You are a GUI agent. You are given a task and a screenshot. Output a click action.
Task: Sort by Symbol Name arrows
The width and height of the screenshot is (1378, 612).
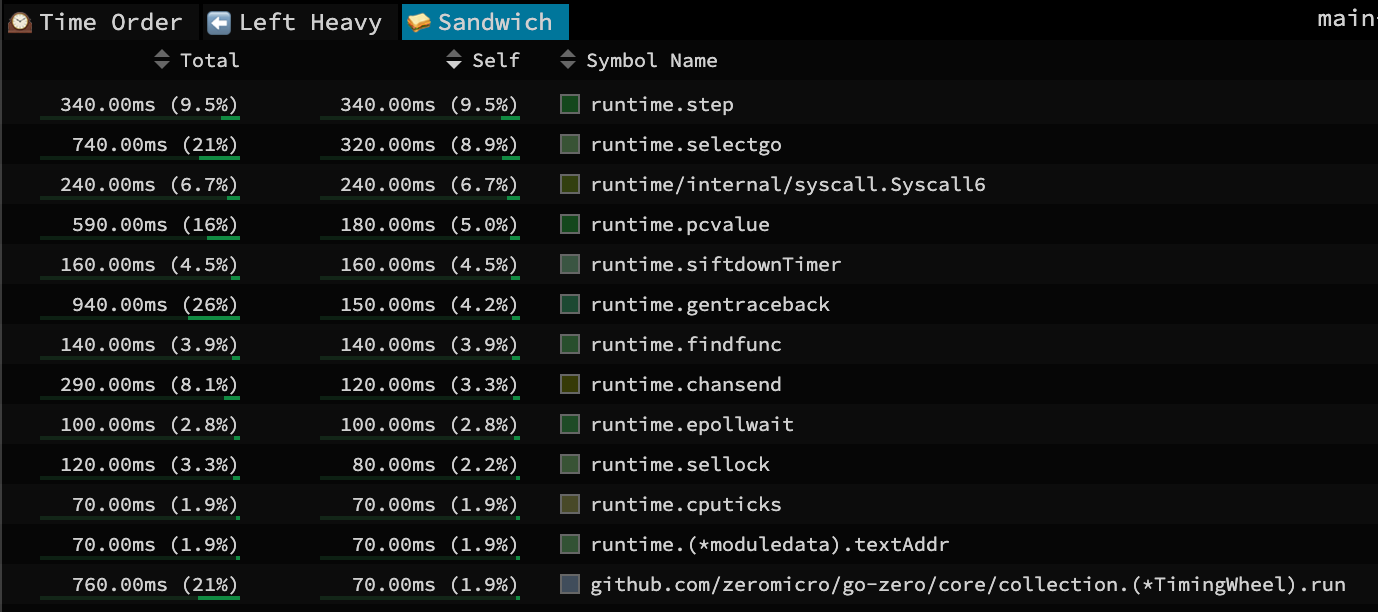tap(568, 60)
